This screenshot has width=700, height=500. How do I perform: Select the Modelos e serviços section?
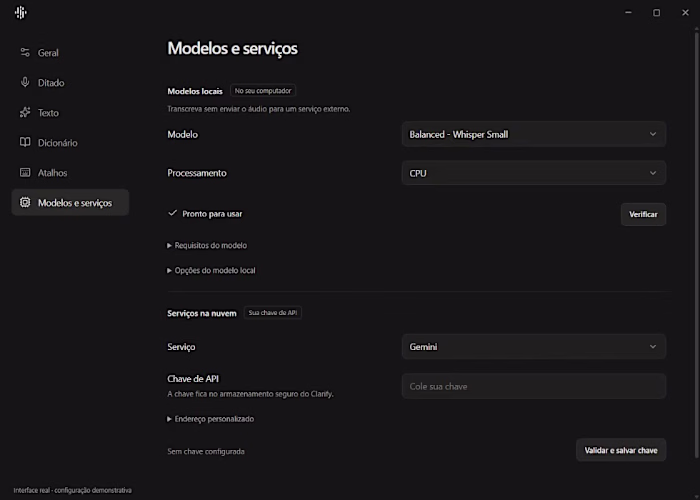click(71, 203)
